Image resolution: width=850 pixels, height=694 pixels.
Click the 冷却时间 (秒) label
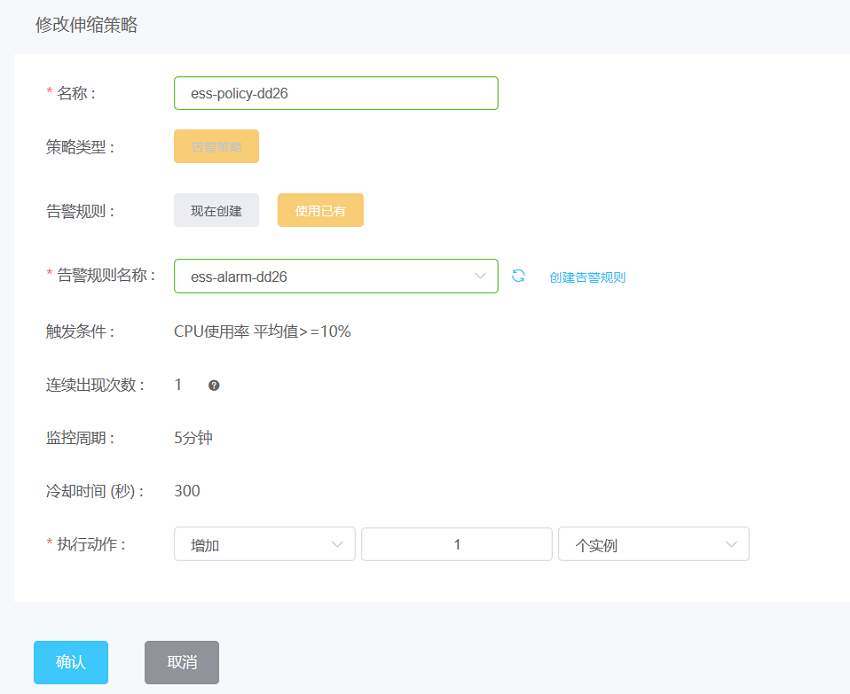point(95,491)
